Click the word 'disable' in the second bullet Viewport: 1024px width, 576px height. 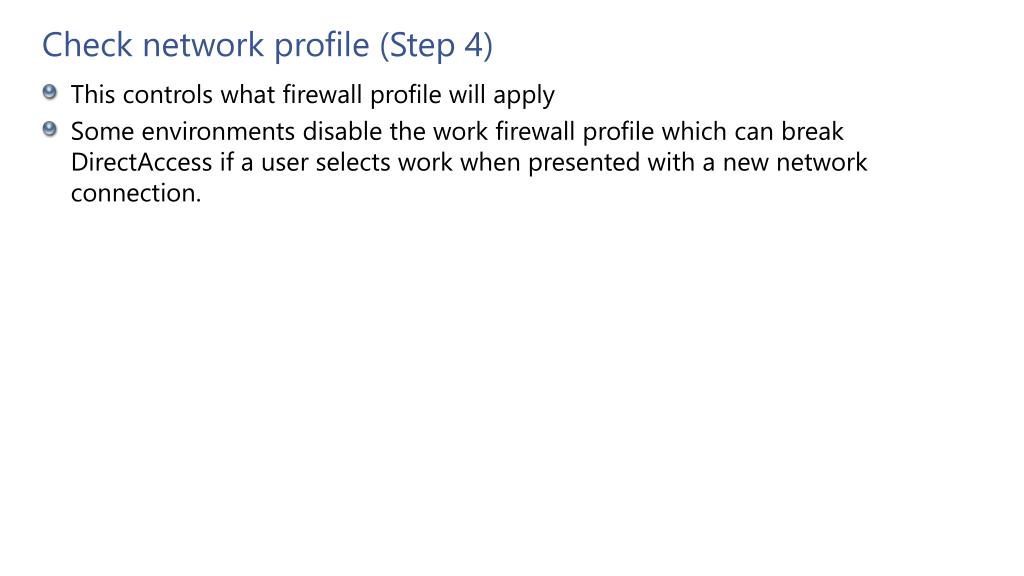point(342,131)
